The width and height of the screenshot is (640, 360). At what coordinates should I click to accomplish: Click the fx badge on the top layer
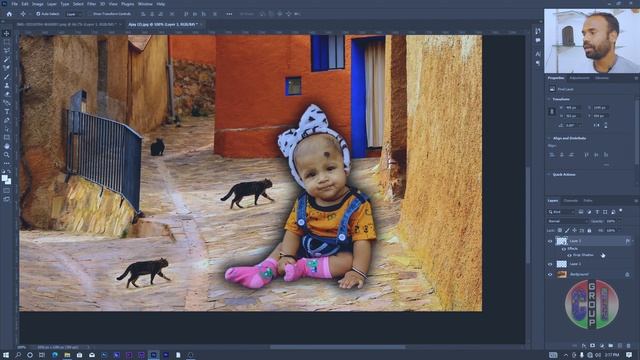(x=627, y=241)
